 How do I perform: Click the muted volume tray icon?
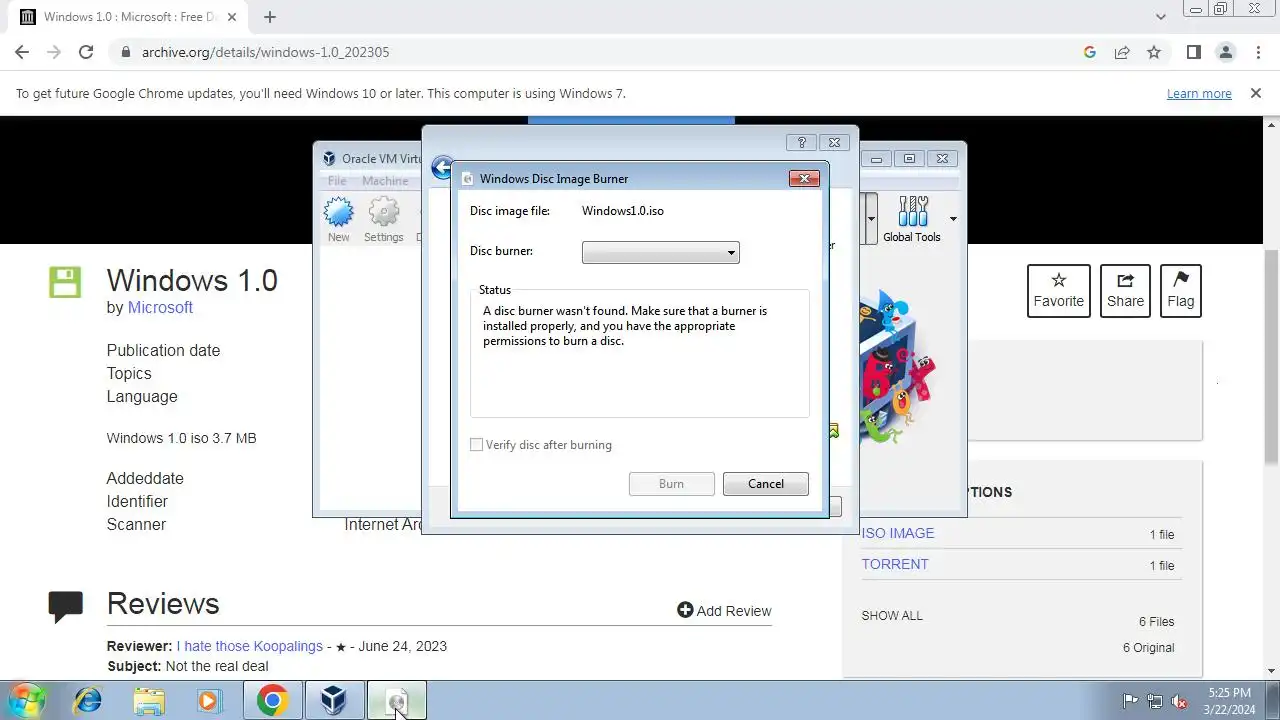(1179, 701)
